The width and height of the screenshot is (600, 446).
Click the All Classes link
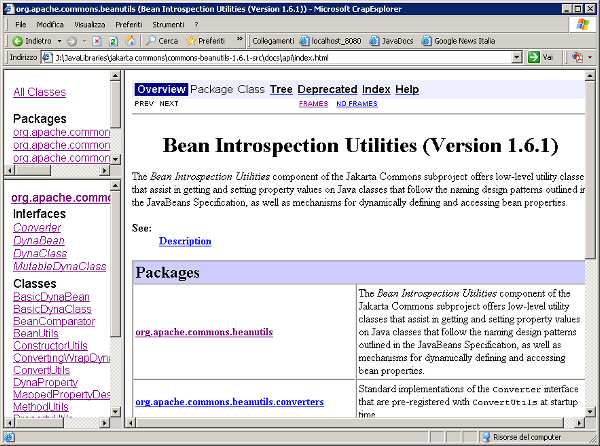click(x=39, y=92)
